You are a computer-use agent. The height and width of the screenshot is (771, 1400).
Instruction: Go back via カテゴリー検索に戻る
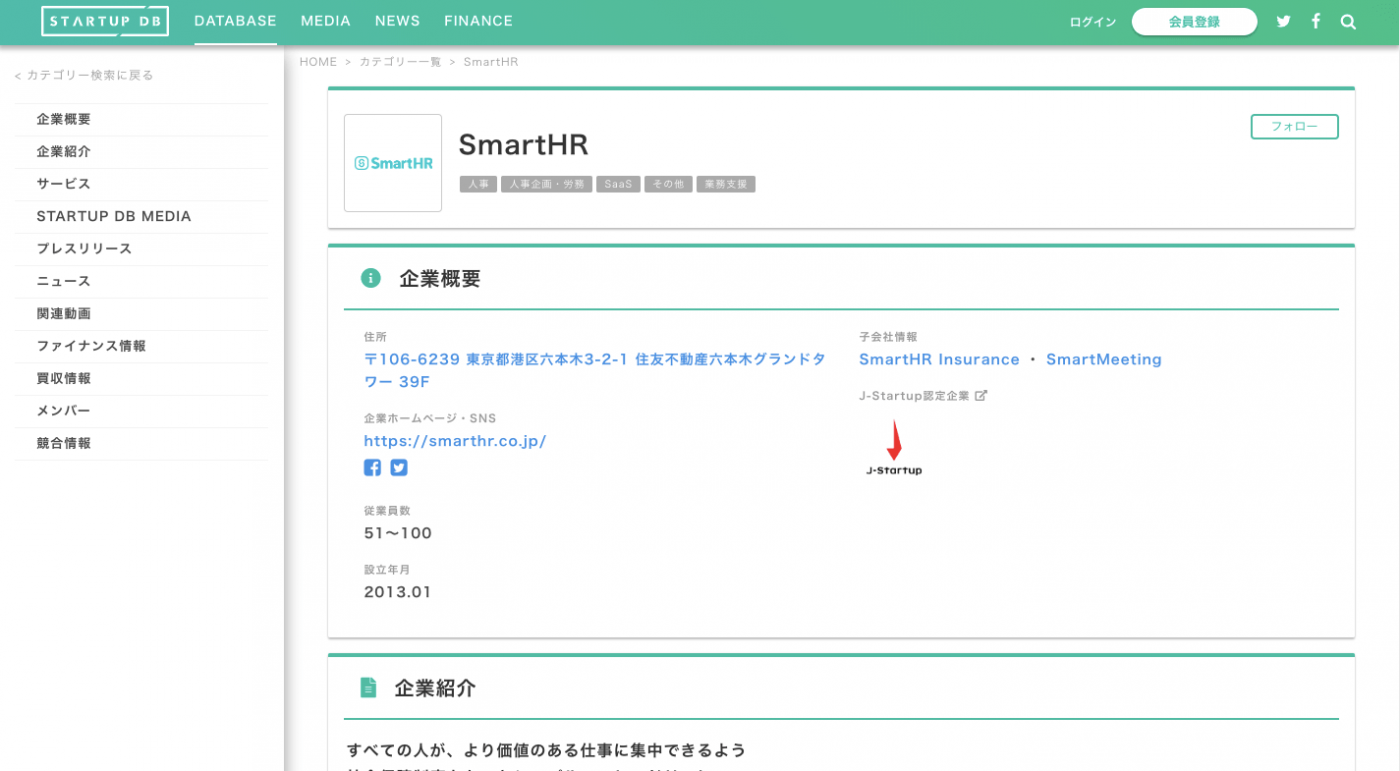pos(84,75)
